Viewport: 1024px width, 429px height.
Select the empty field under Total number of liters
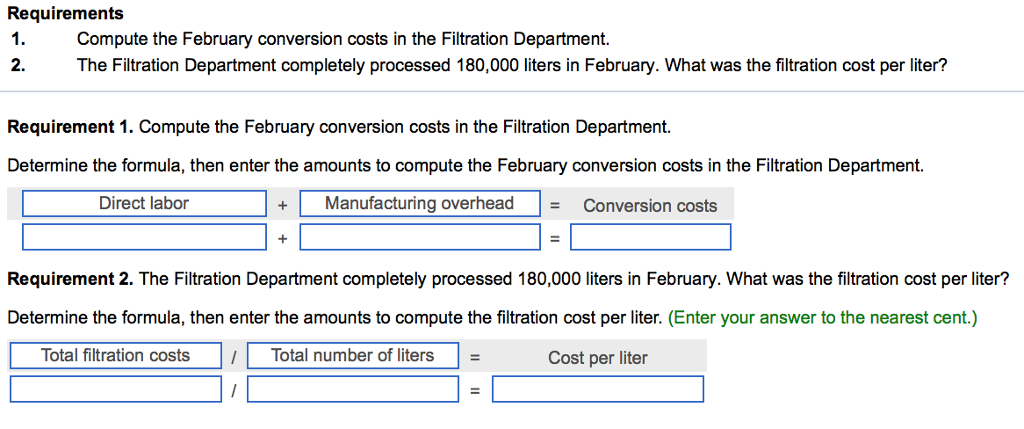click(352, 389)
